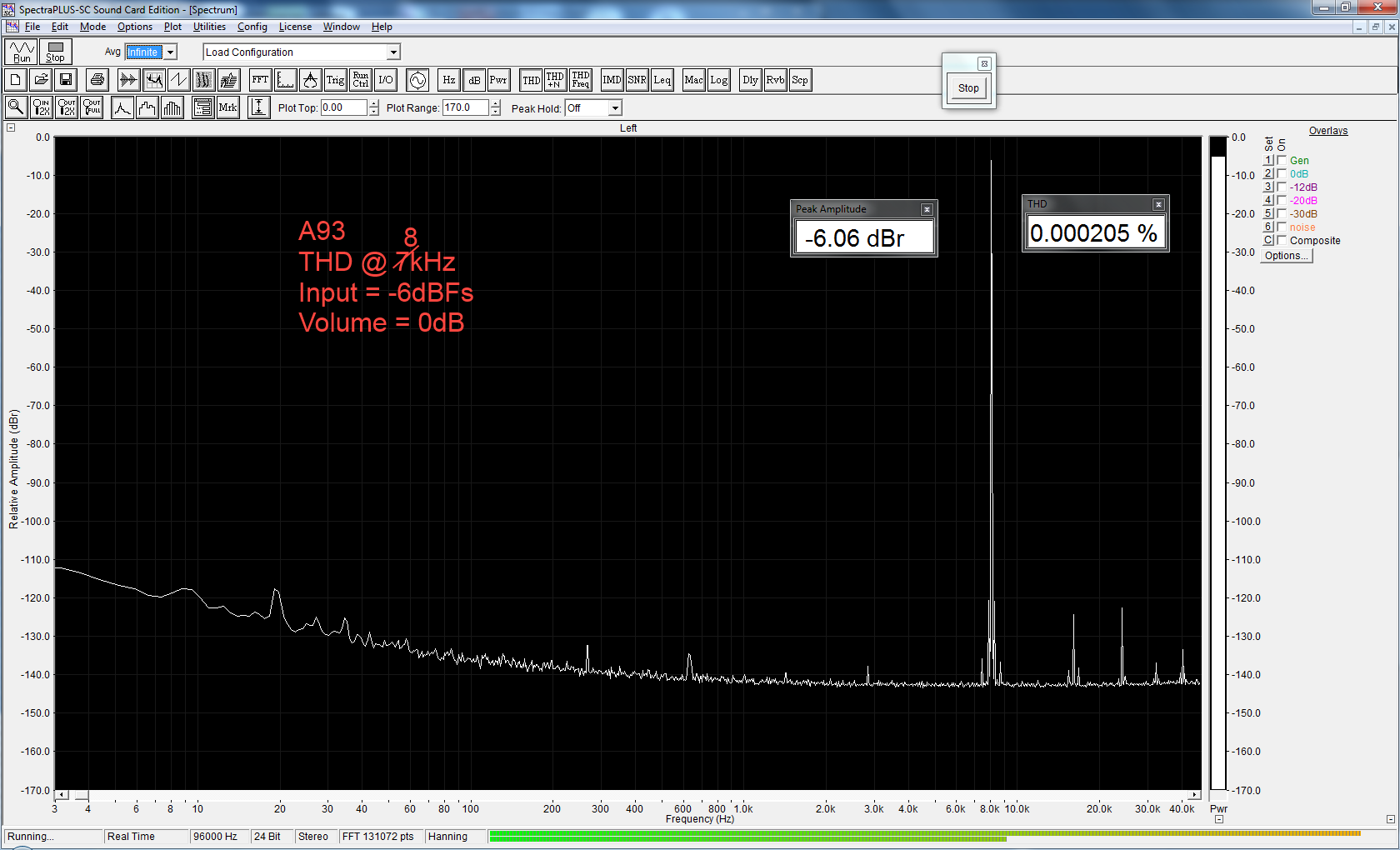Image resolution: width=1400 pixels, height=850 pixels.
Task: Open the 3-D Surface plot icon
Action: (x=228, y=80)
